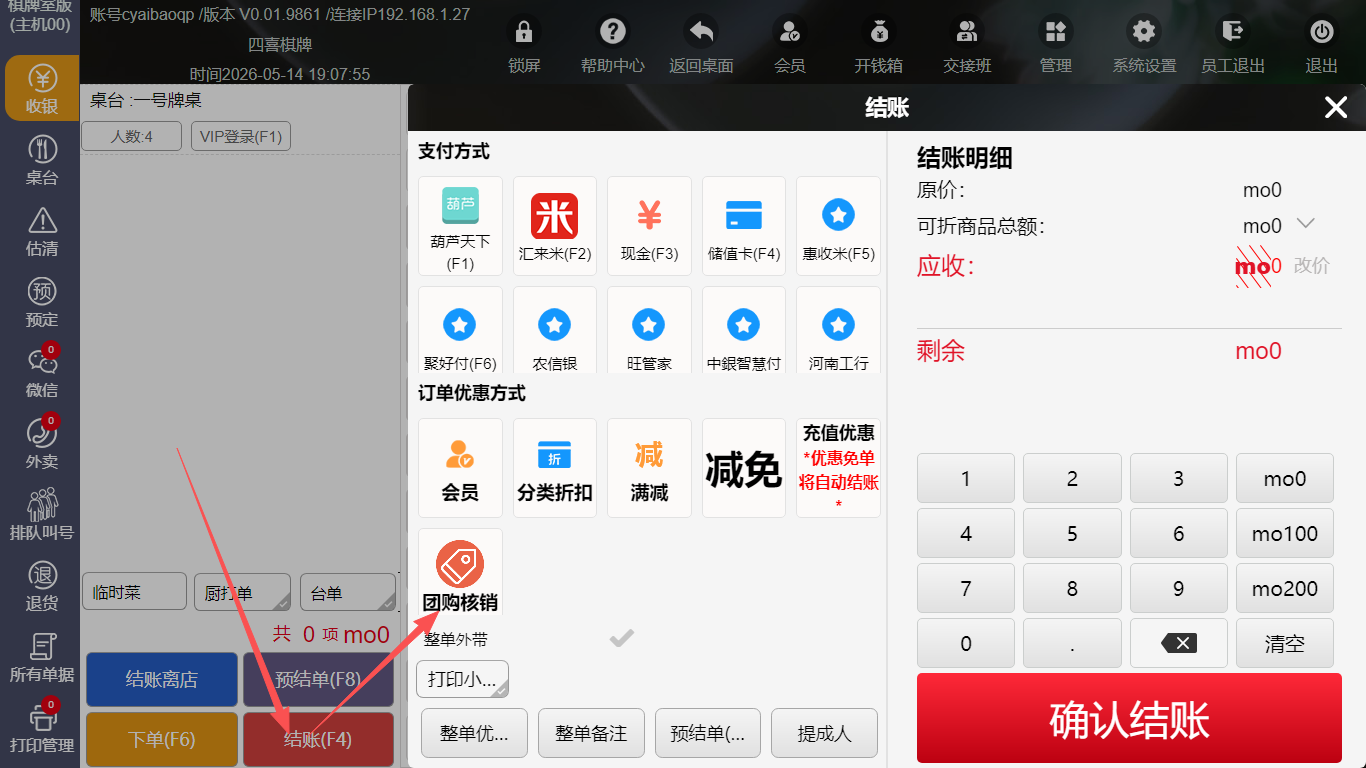Expand 可折商品总额 chevron
This screenshot has width=1366, height=768.
click(1305, 223)
